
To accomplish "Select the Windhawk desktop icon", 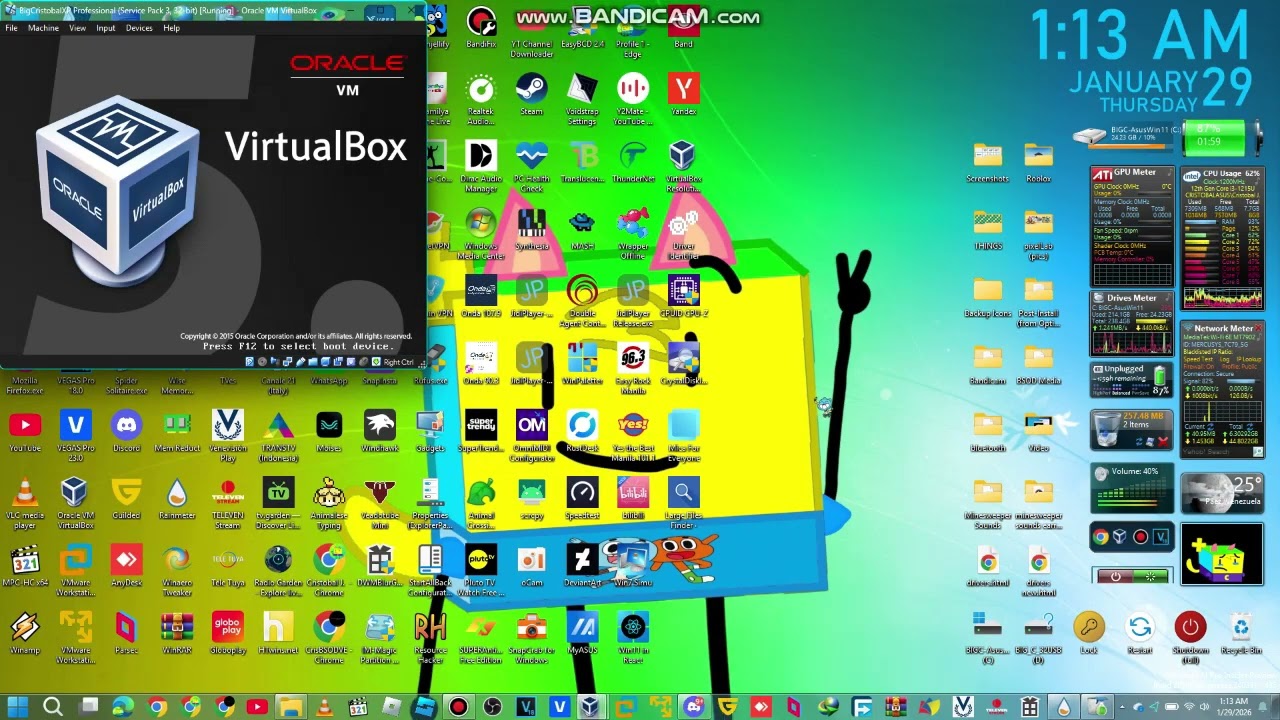I will (x=380, y=431).
